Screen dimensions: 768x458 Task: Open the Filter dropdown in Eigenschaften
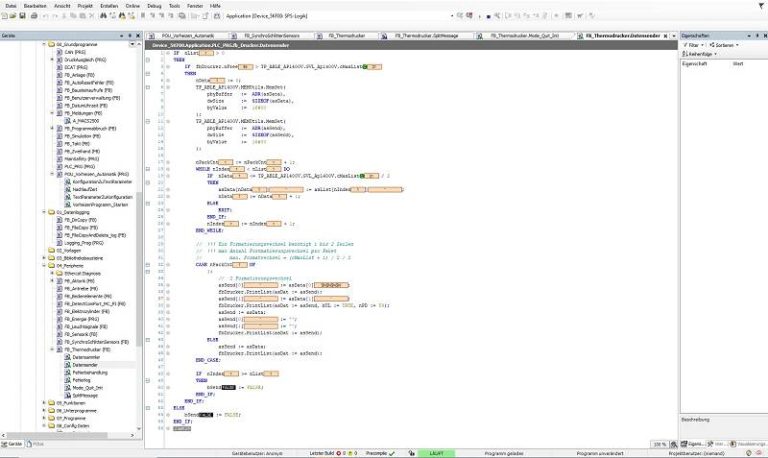point(693,45)
